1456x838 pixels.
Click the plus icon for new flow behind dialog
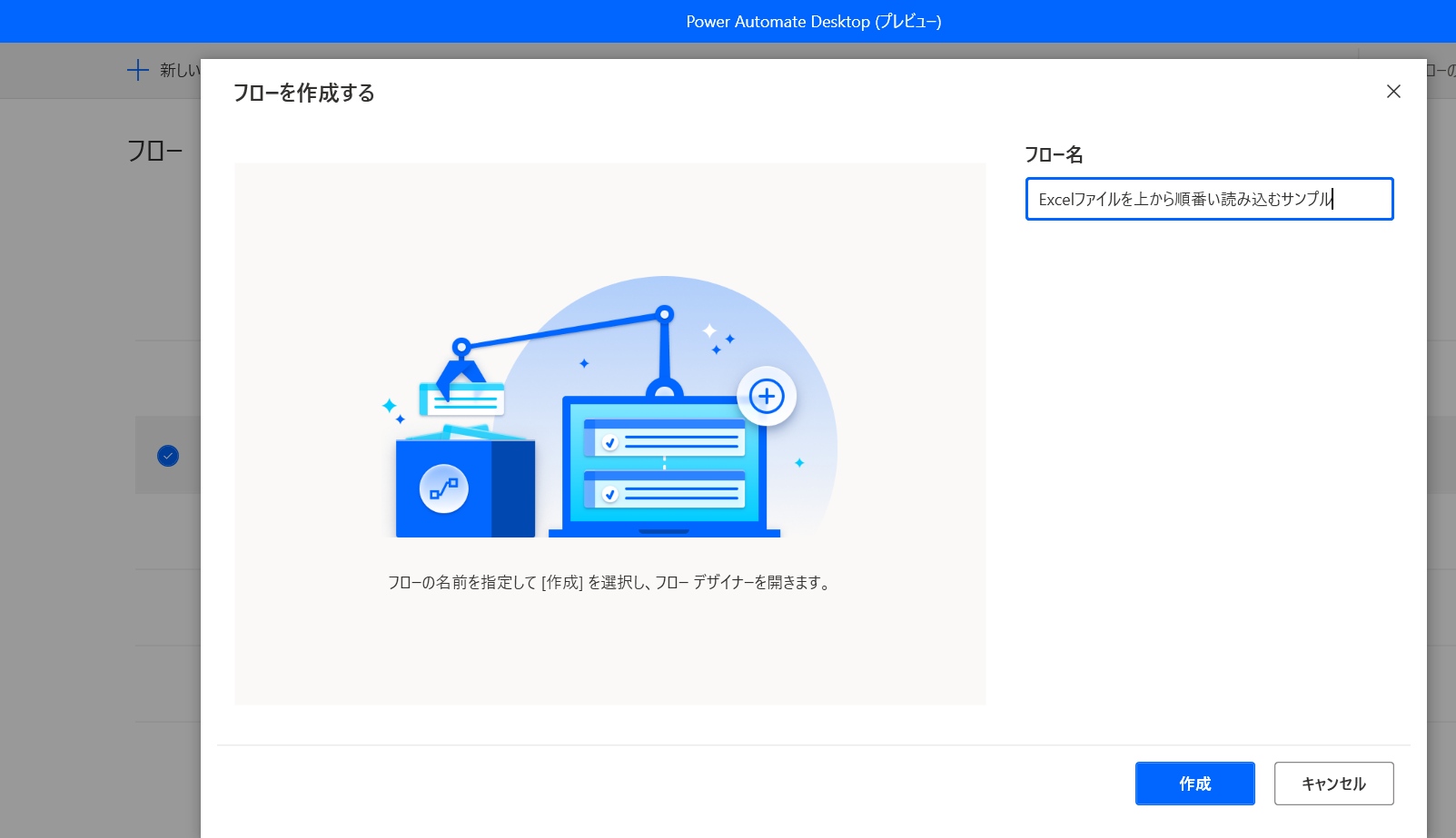tap(137, 70)
